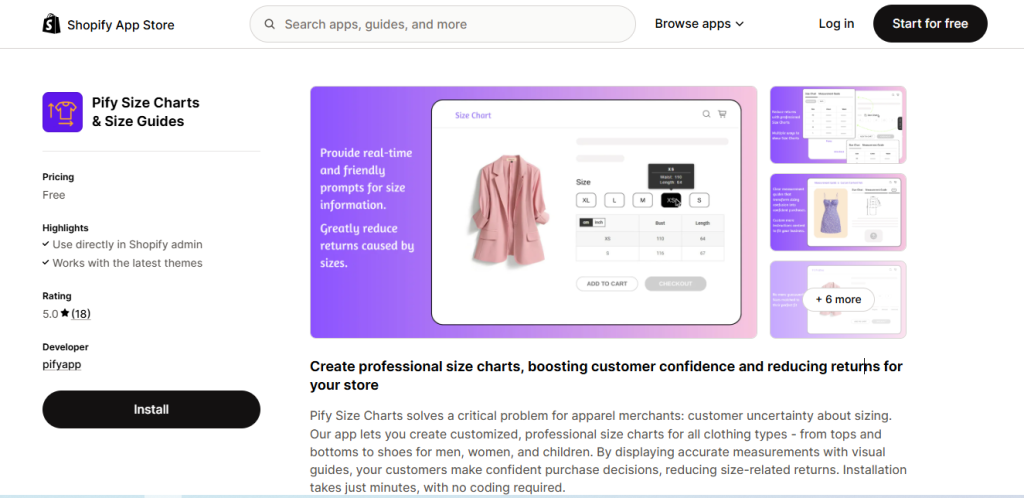Click the Browse apps chevron arrow
The image size is (1024, 498).
coord(739,24)
